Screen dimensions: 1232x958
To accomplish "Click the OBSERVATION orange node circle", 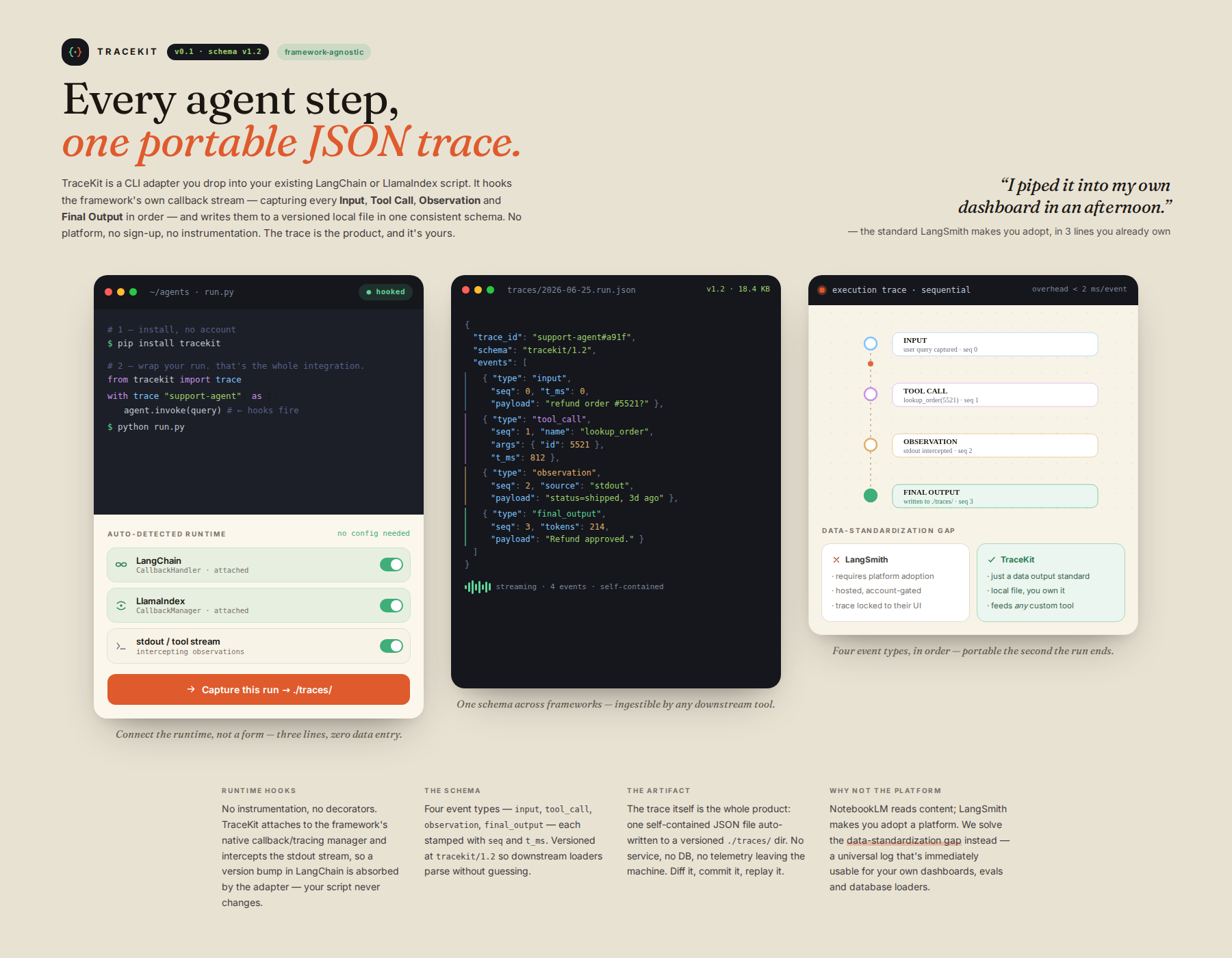I will coord(871,445).
